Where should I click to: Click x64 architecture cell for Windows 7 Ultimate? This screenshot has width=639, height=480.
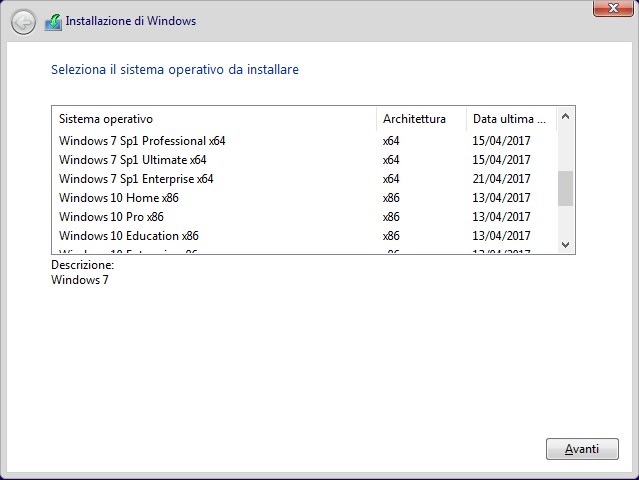pos(391,160)
